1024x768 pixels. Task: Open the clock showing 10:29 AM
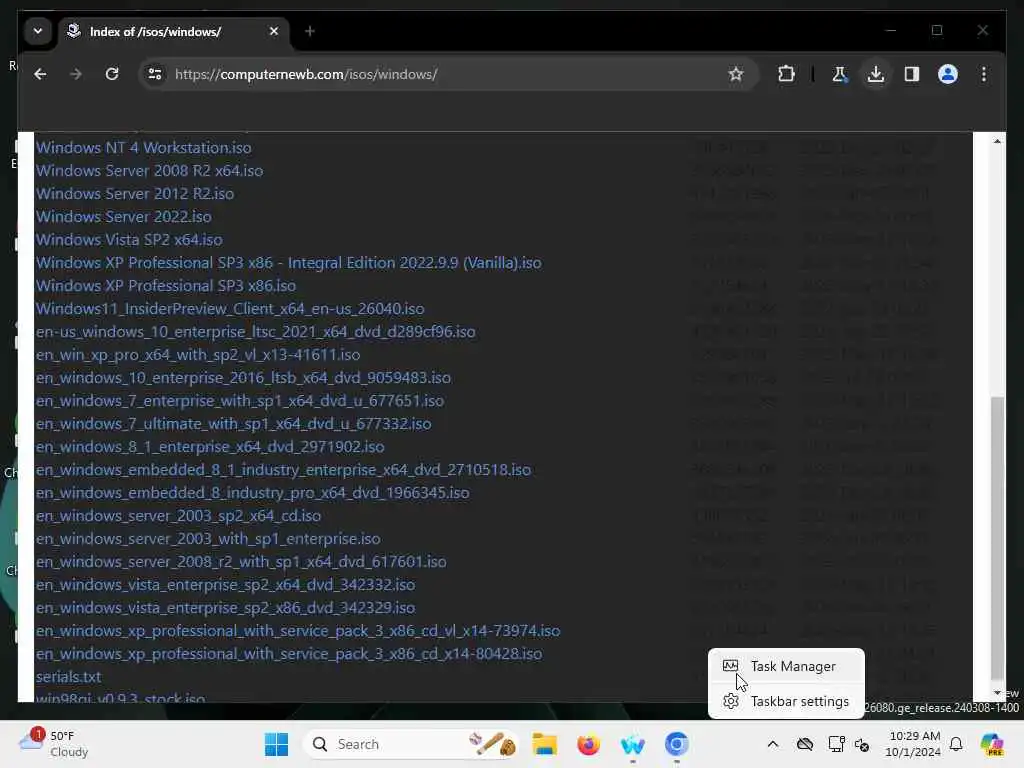coord(914,744)
